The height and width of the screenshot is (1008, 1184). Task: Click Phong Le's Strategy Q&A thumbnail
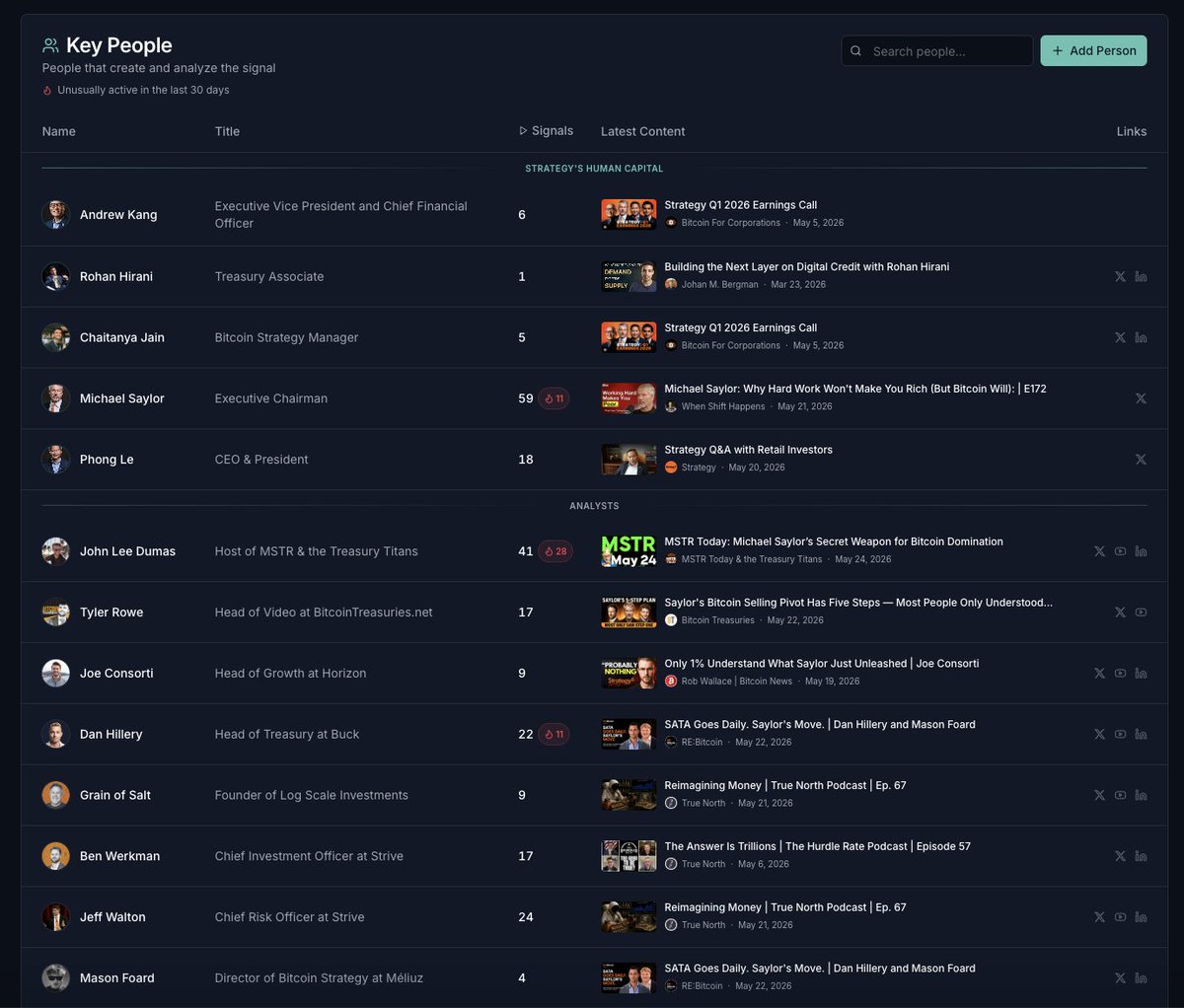(629, 460)
